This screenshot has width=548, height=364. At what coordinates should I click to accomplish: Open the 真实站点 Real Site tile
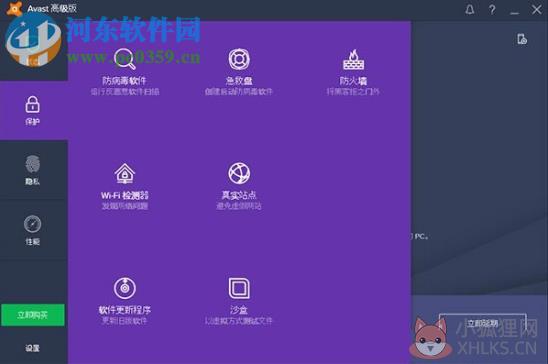coord(239,186)
